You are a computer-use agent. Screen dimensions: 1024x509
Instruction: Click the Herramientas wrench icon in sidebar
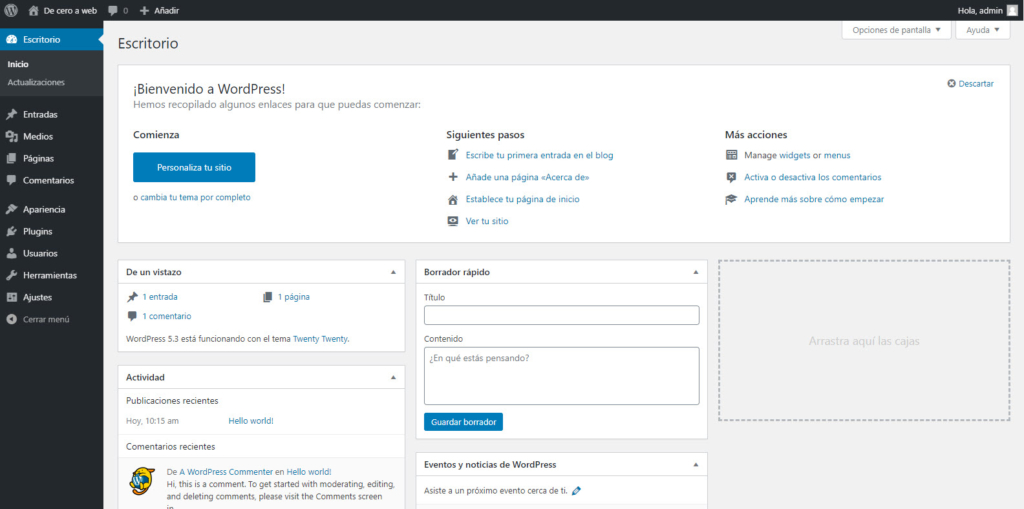[11, 276]
